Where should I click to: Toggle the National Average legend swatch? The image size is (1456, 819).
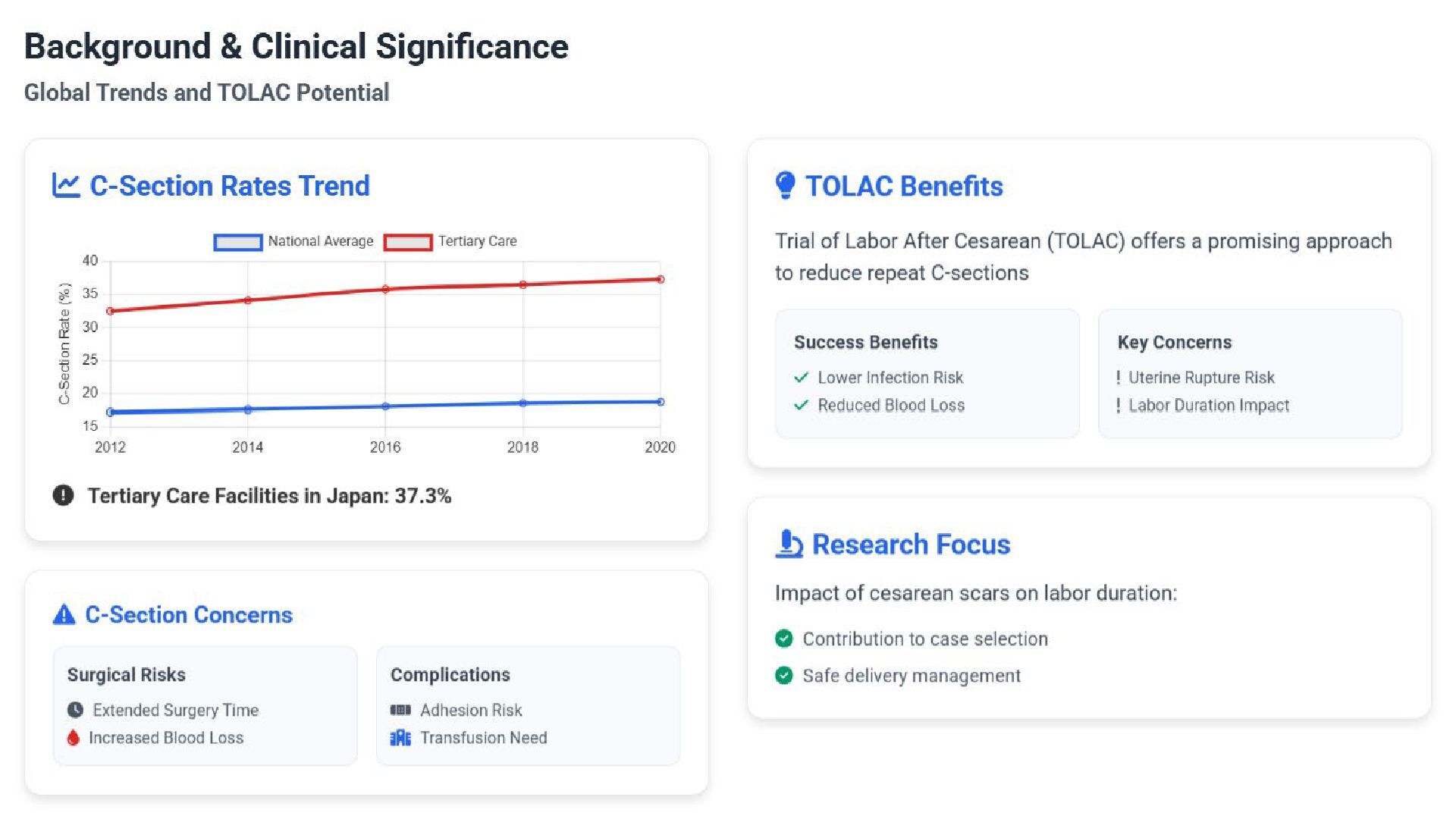point(238,242)
